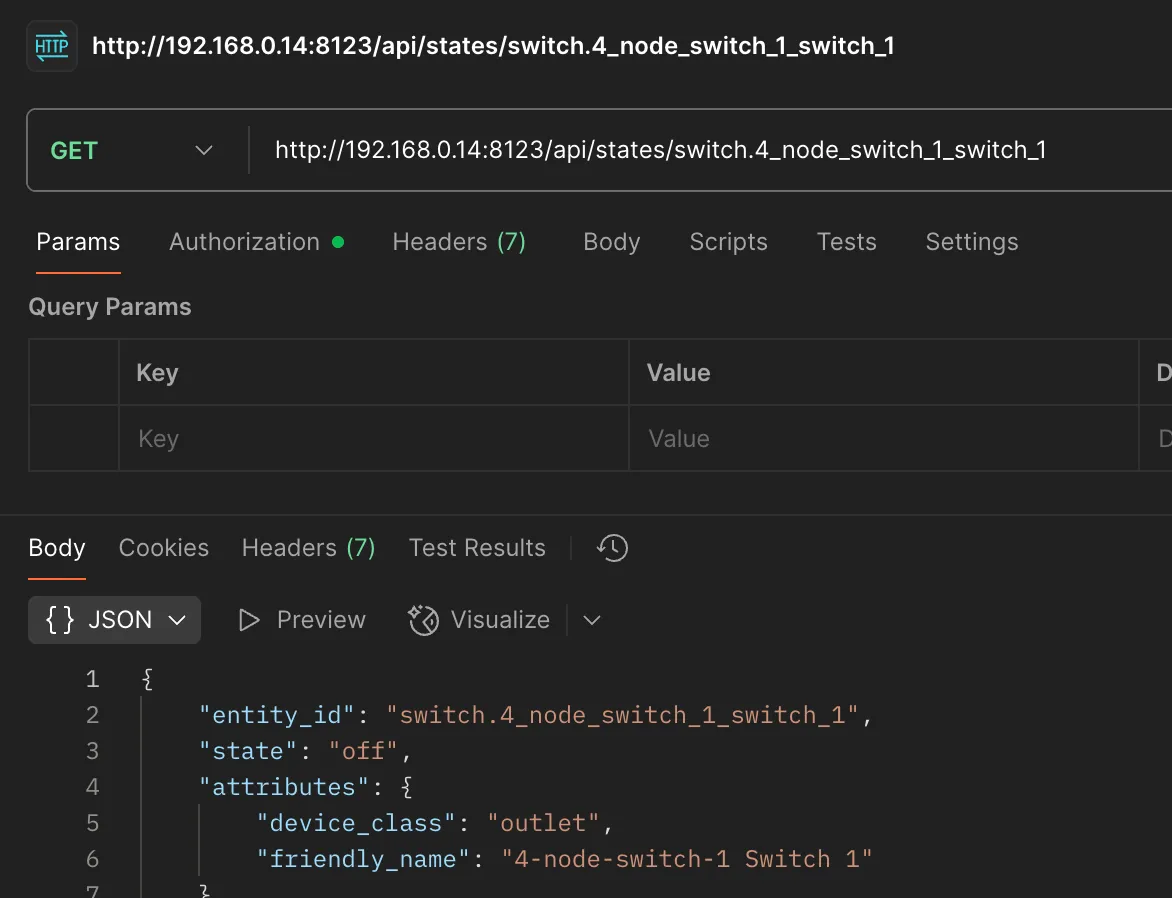Open the Tests tab
The height and width of the screenshot is (898, 1172).
[x=846, y=242]
